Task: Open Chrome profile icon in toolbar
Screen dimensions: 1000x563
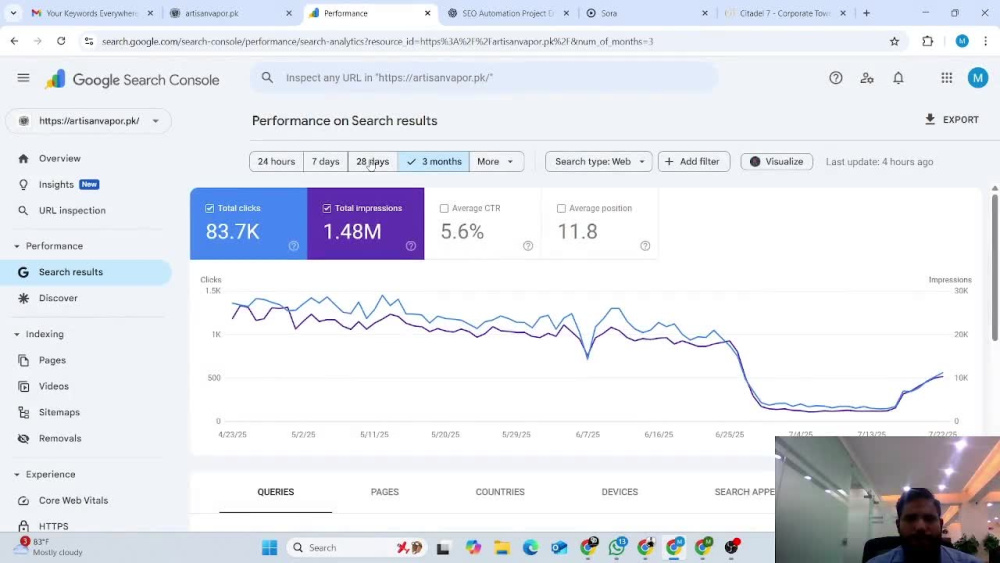Action: coord(962,41)
